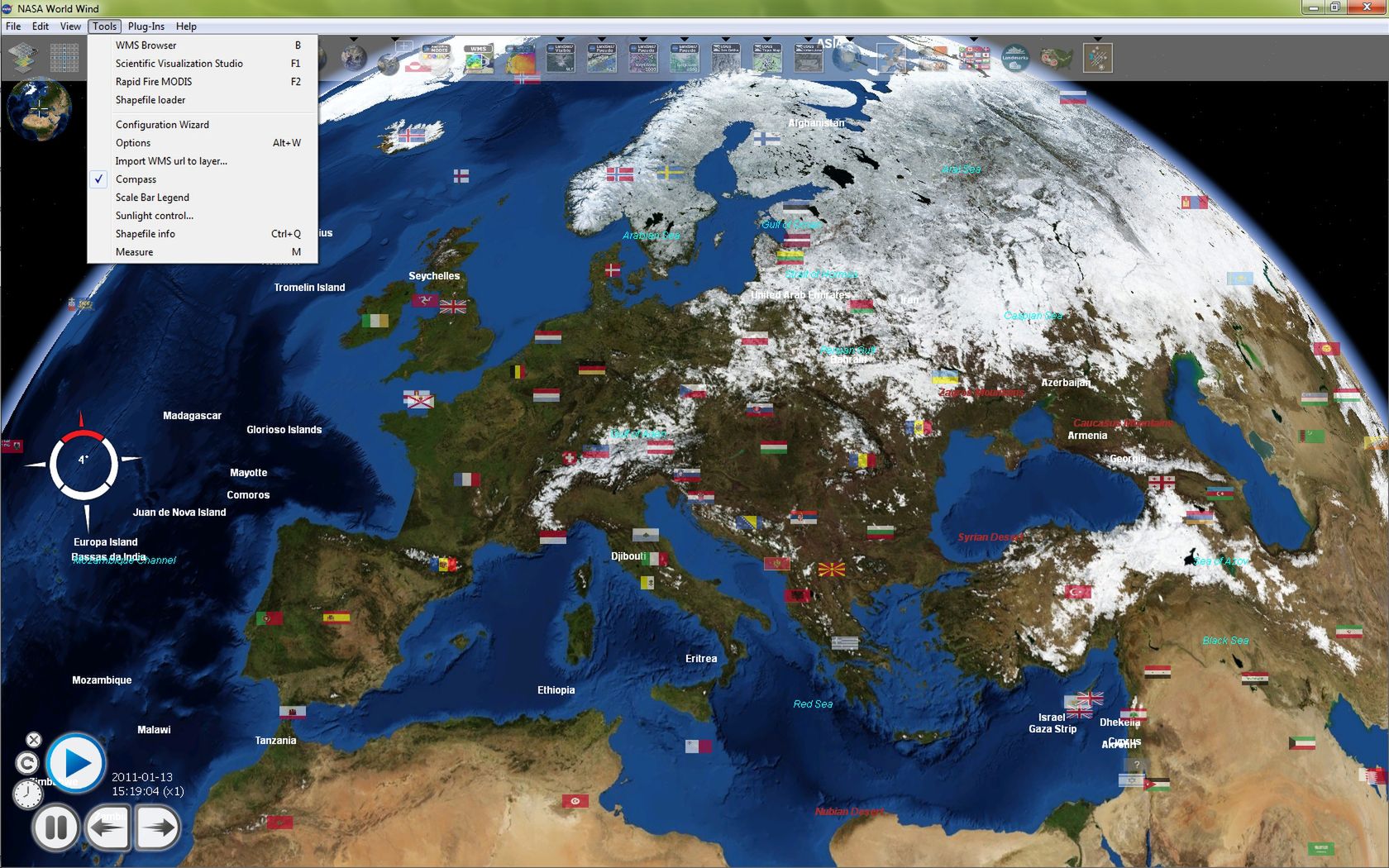
Task: Open the Layer Manager stack icon
Action: [x=23, y=58]
